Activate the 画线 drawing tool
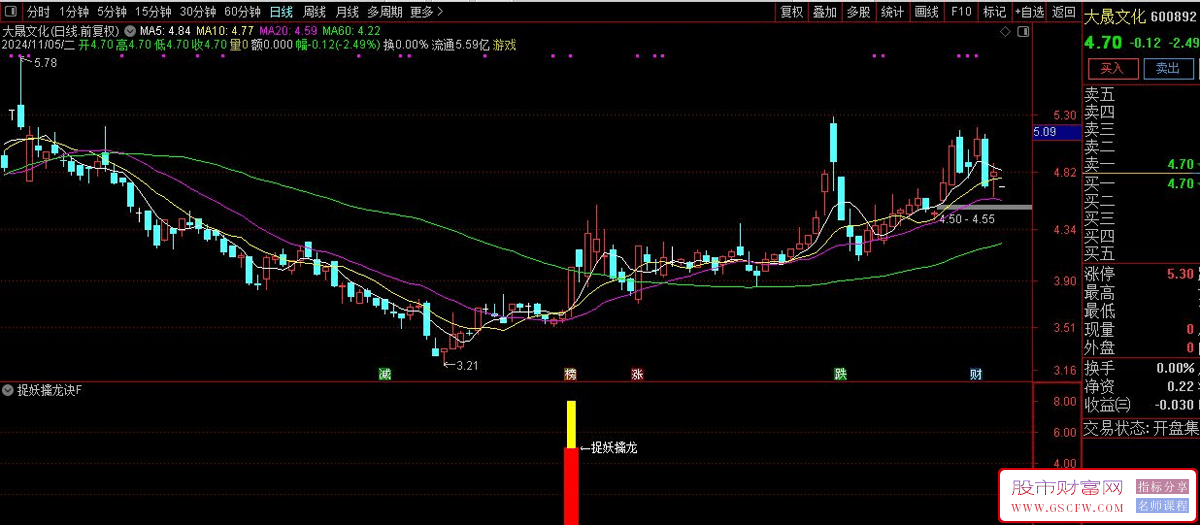The image size is (1200, 525). tap(927, 12)
